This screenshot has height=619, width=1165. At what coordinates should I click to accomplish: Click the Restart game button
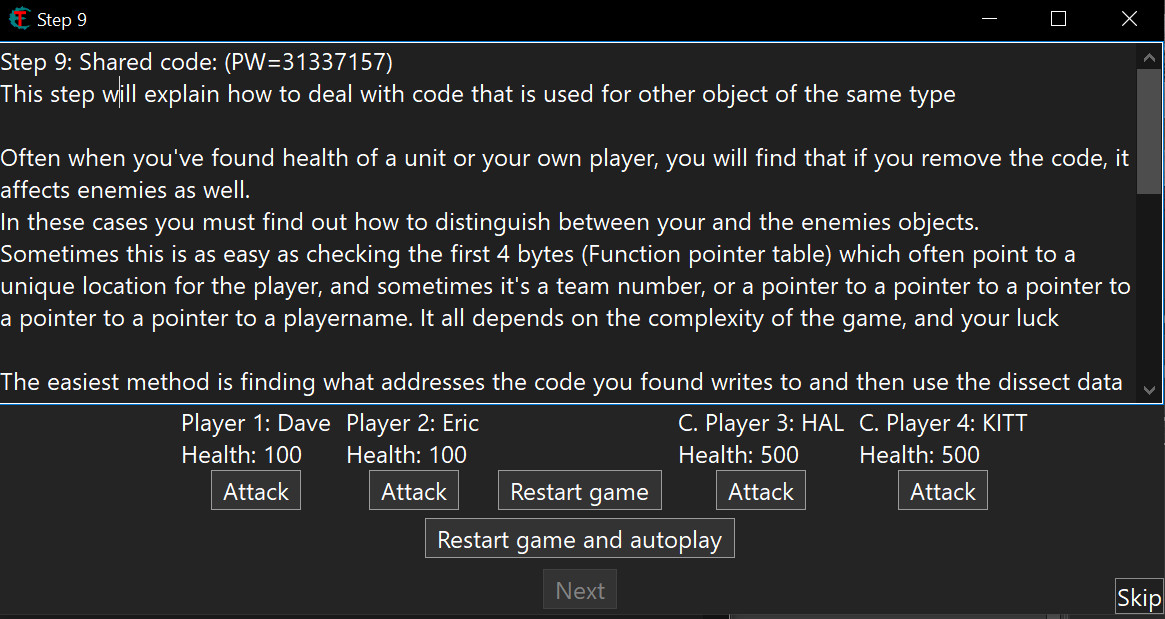pyautogui.click(x=579, y=491)
